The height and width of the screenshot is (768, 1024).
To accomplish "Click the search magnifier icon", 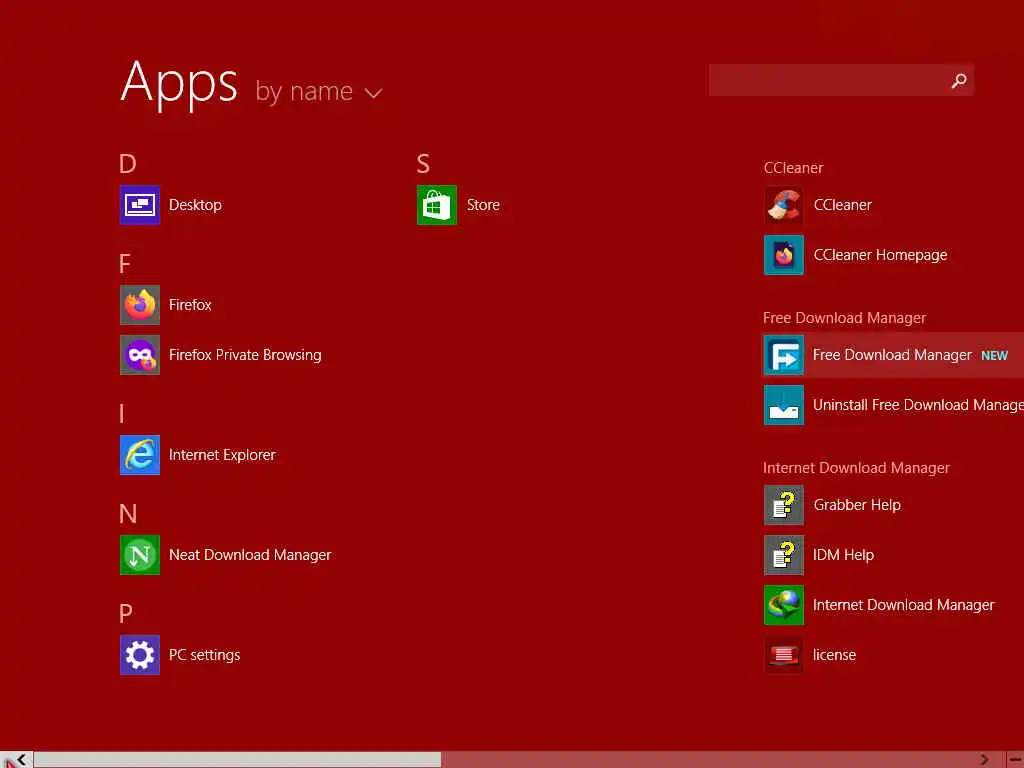I will point(959,80).
